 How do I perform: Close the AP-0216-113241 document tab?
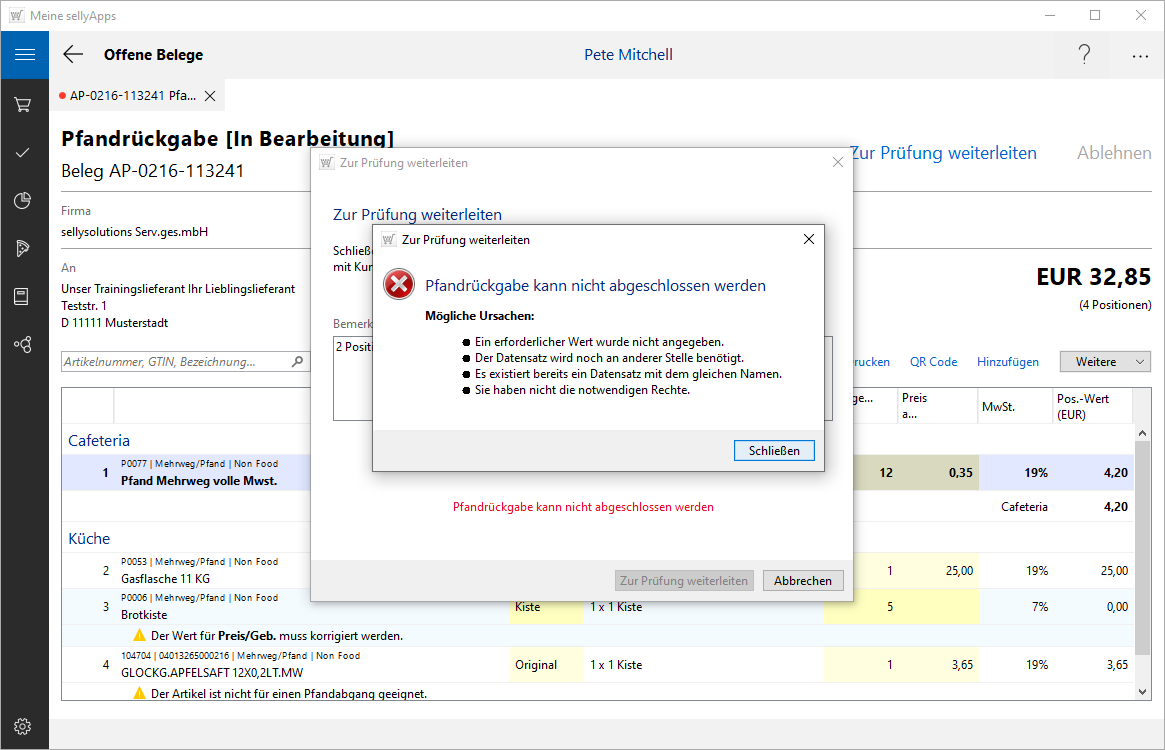pos(210,96)
